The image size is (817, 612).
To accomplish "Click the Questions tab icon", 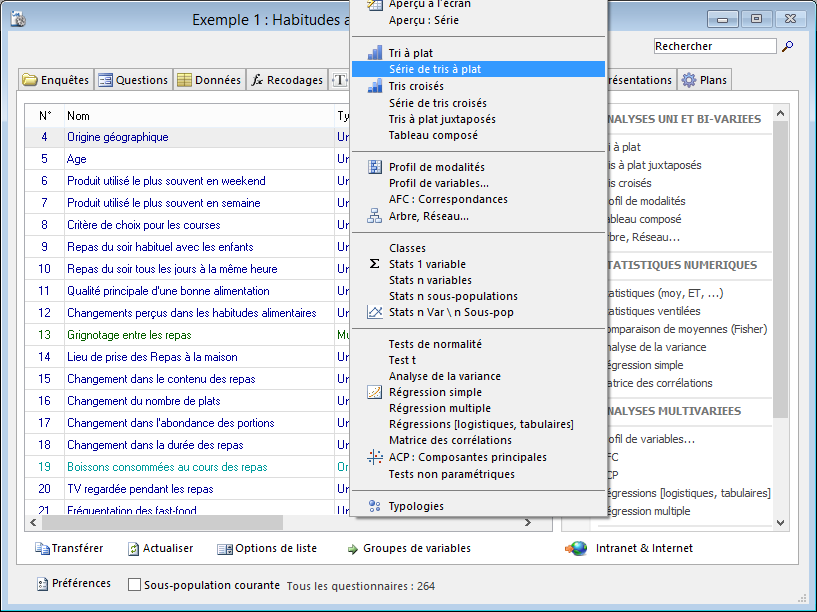I will pyautogui.click(x=105, y=80).
